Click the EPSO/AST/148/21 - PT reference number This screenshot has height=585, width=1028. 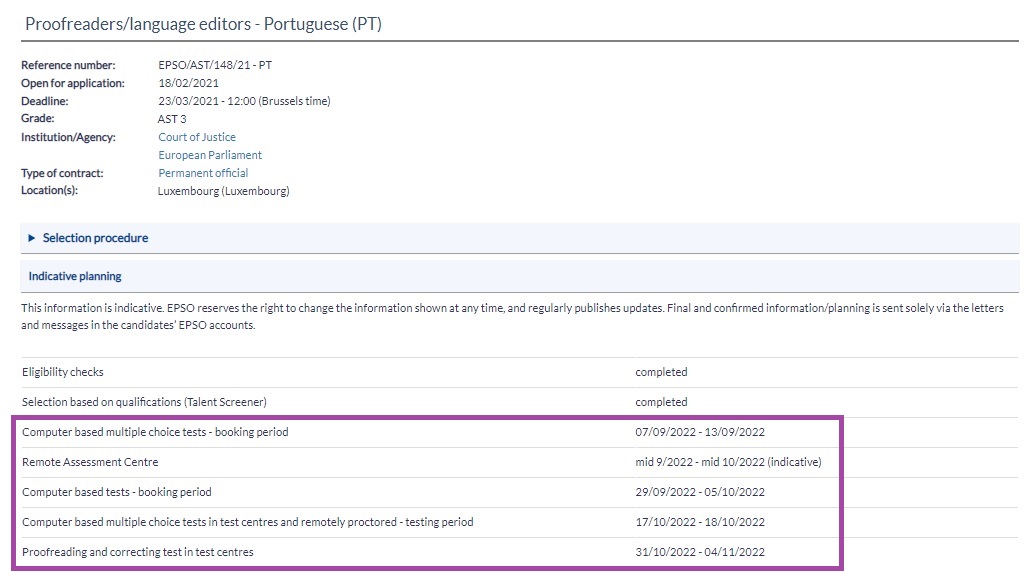coord(215,65)
